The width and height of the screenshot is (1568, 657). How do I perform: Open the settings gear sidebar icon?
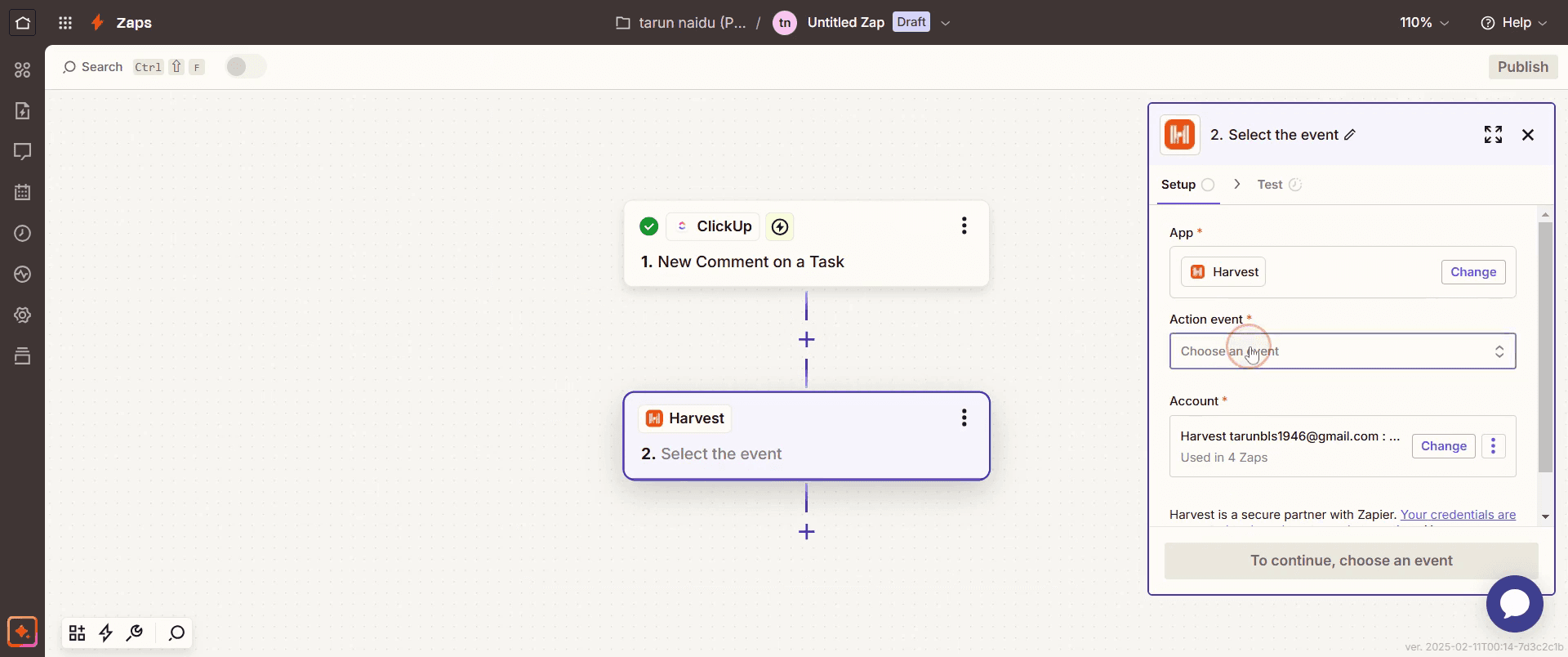click(23, 315)
